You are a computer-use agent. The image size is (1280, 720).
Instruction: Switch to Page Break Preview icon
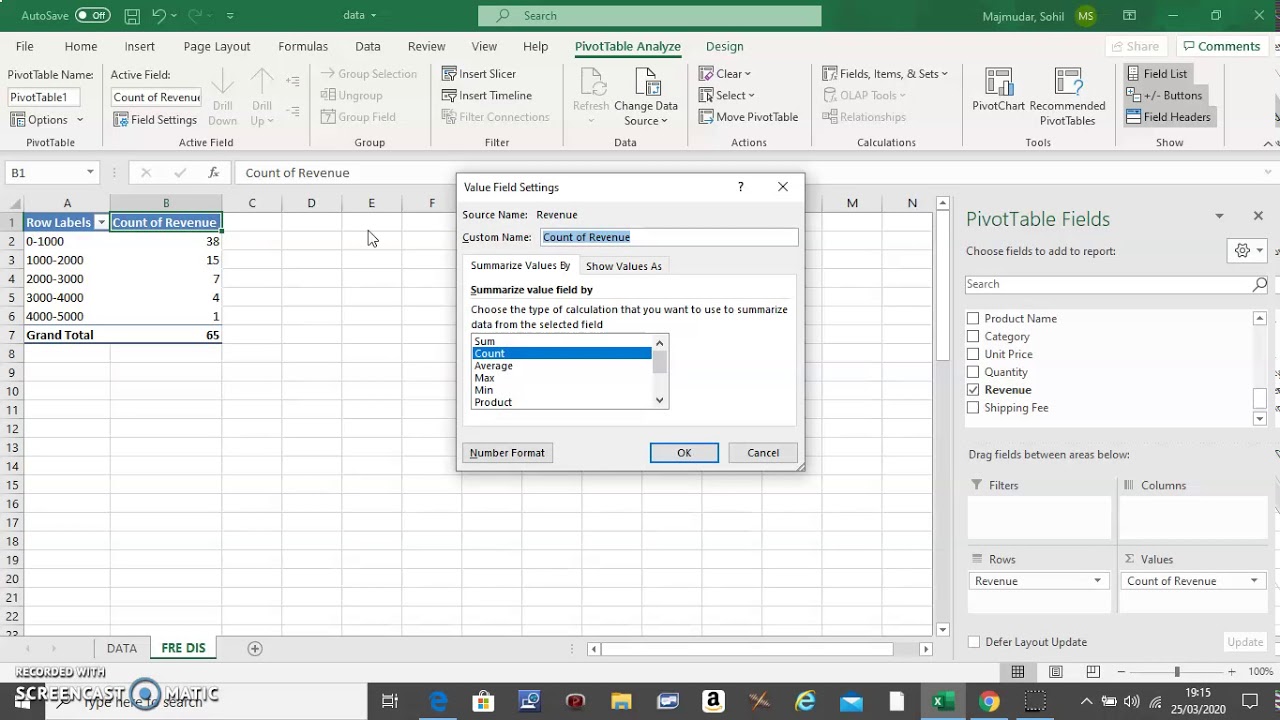[1093, 672]
